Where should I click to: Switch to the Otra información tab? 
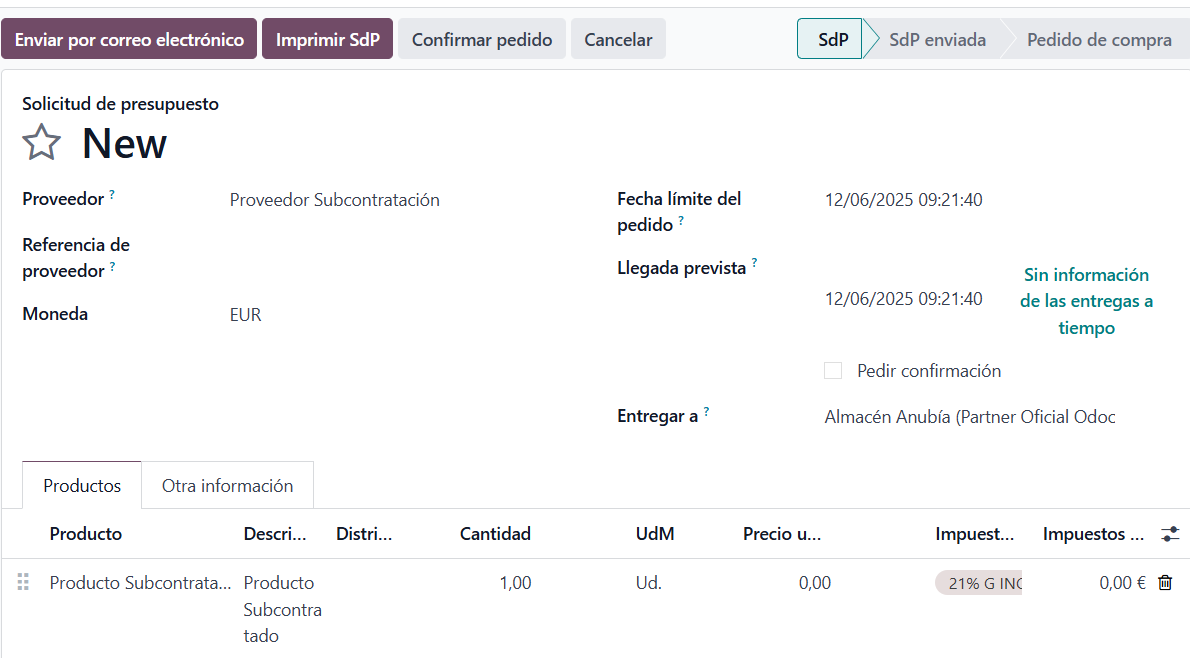tap(228, 486)
